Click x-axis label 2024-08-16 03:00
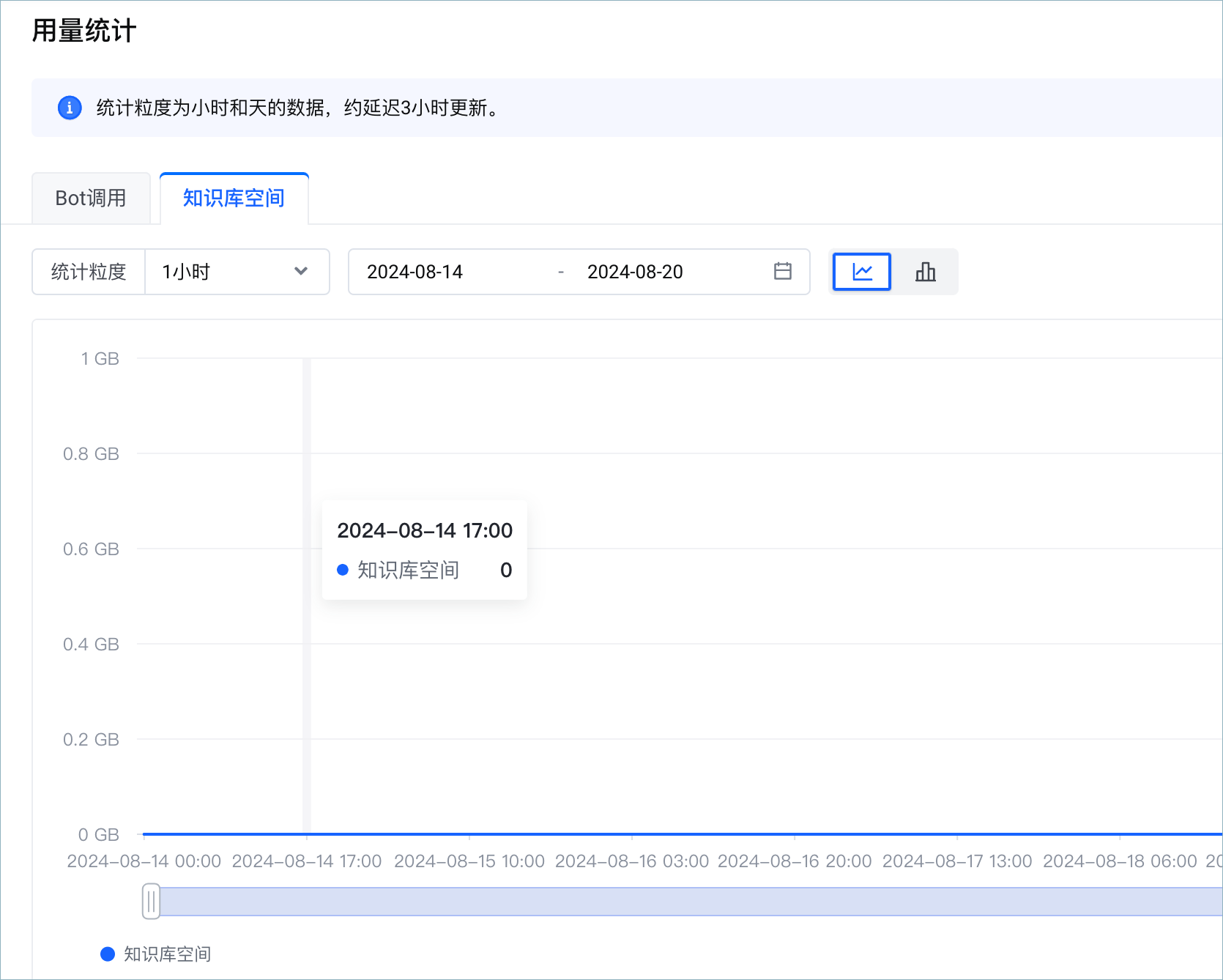This screenshot has width=1223, height=980. tap(632, 861)
